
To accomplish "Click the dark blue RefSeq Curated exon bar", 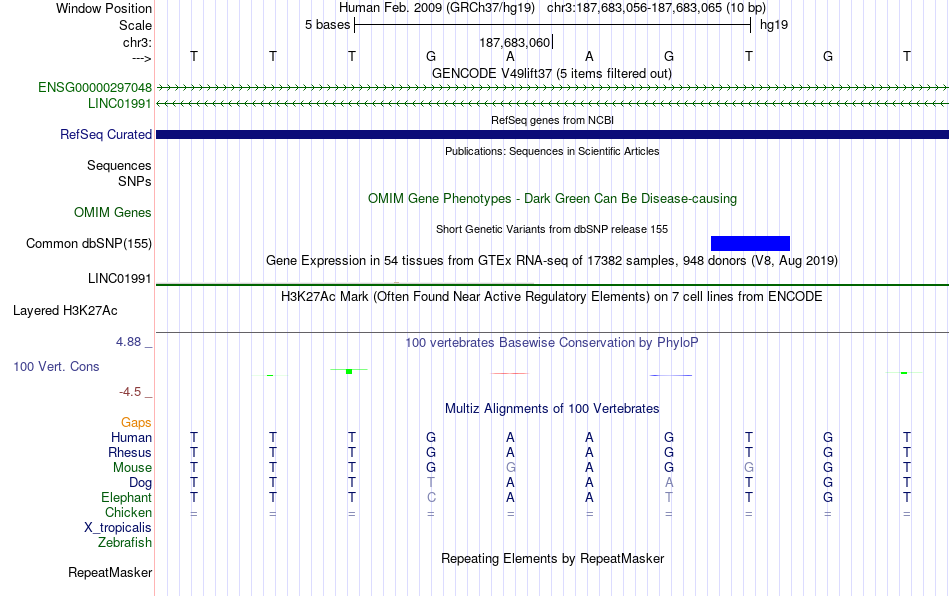I will [552, 134].
